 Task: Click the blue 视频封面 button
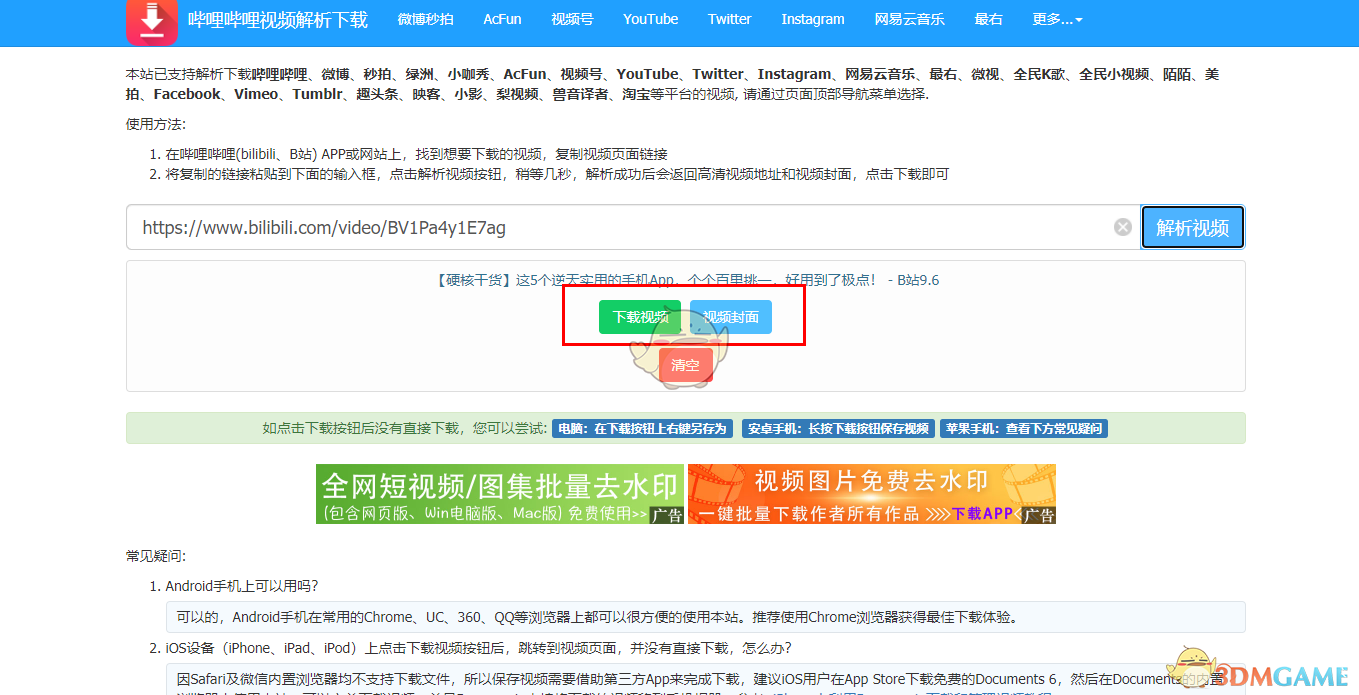click(730, 317)
